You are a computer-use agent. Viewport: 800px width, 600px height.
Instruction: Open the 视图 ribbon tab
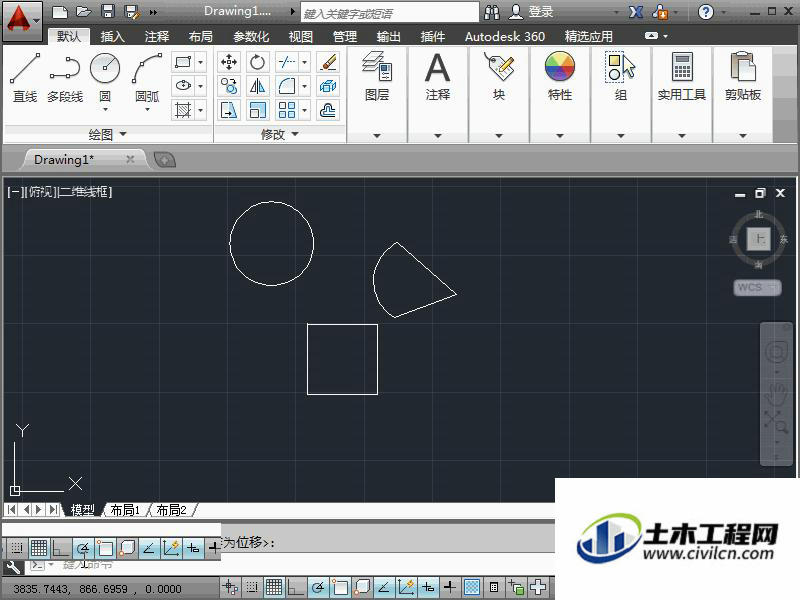(301, 37)
